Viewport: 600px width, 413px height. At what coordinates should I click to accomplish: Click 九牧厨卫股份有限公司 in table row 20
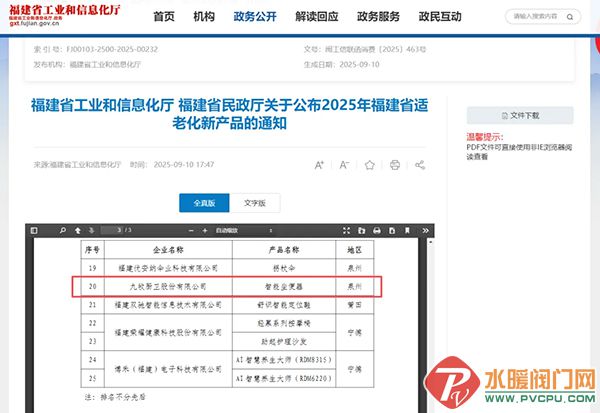pyautogui.click(x=168, y=286)
